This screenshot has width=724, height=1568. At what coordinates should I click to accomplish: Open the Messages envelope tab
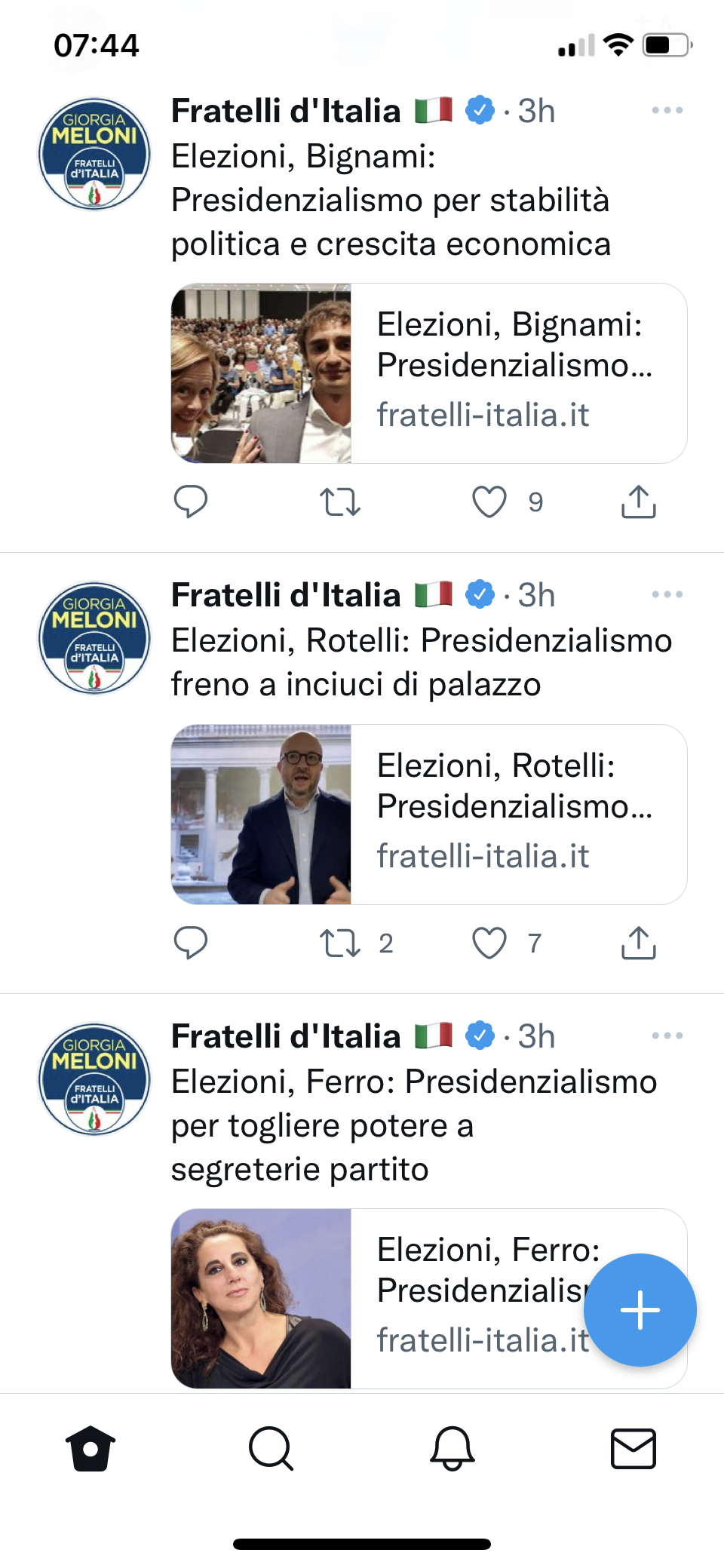click(x=633, y=1448)
